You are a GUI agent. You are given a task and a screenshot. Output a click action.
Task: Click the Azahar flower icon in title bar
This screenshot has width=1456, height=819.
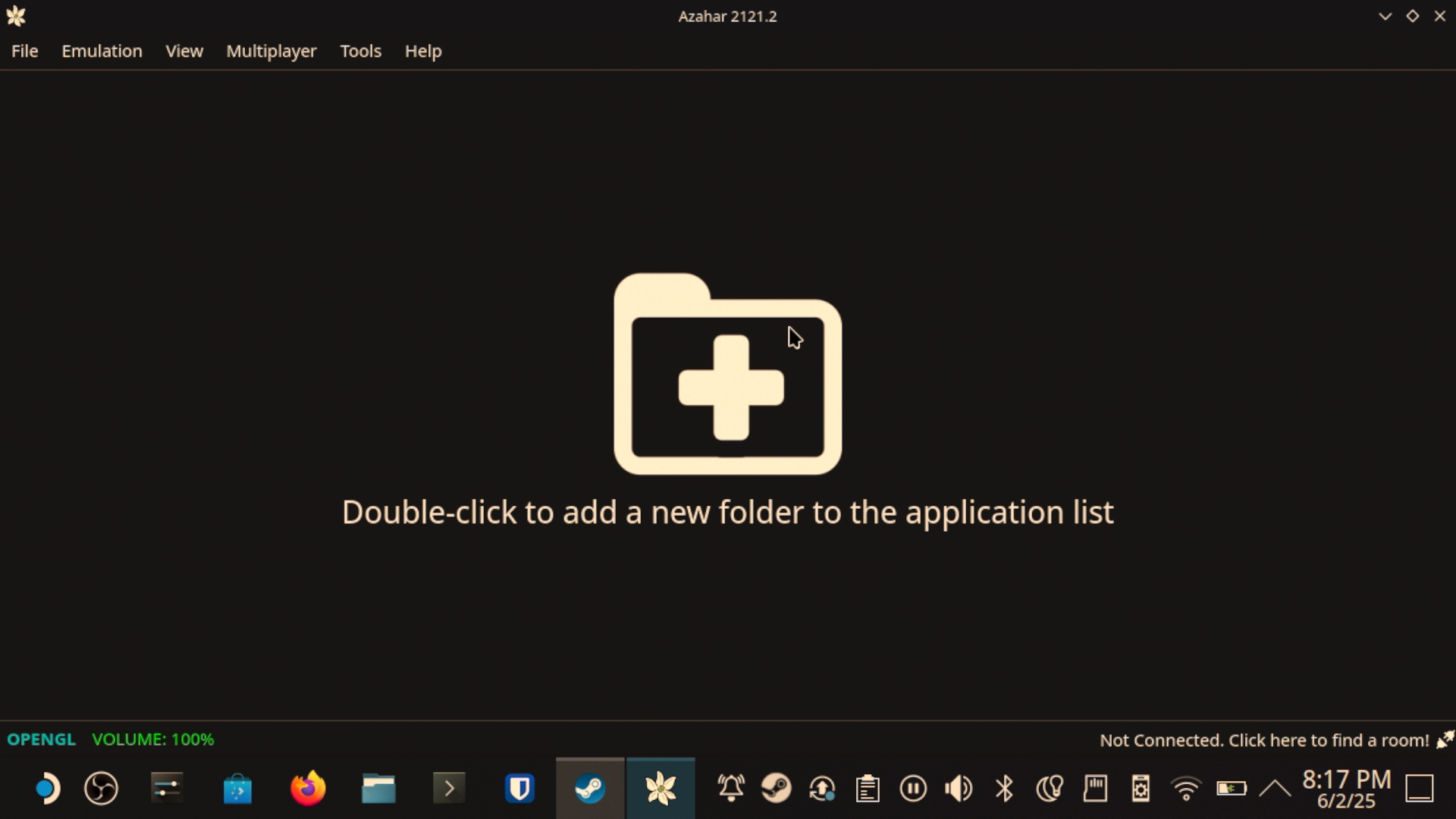click(16, 16)
